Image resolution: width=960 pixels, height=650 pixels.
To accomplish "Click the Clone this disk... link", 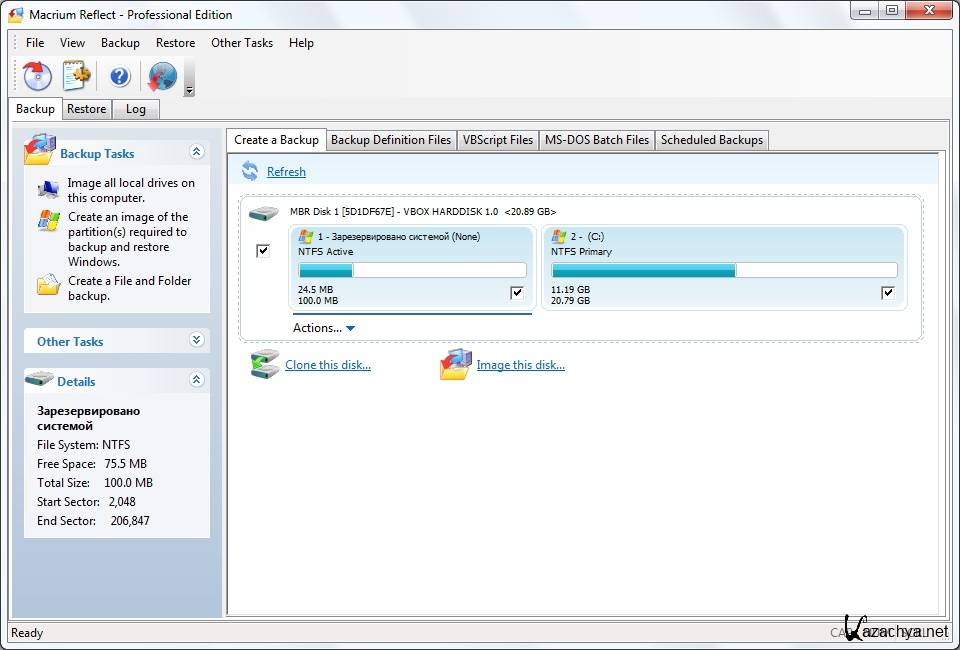I will pos(327,365).
